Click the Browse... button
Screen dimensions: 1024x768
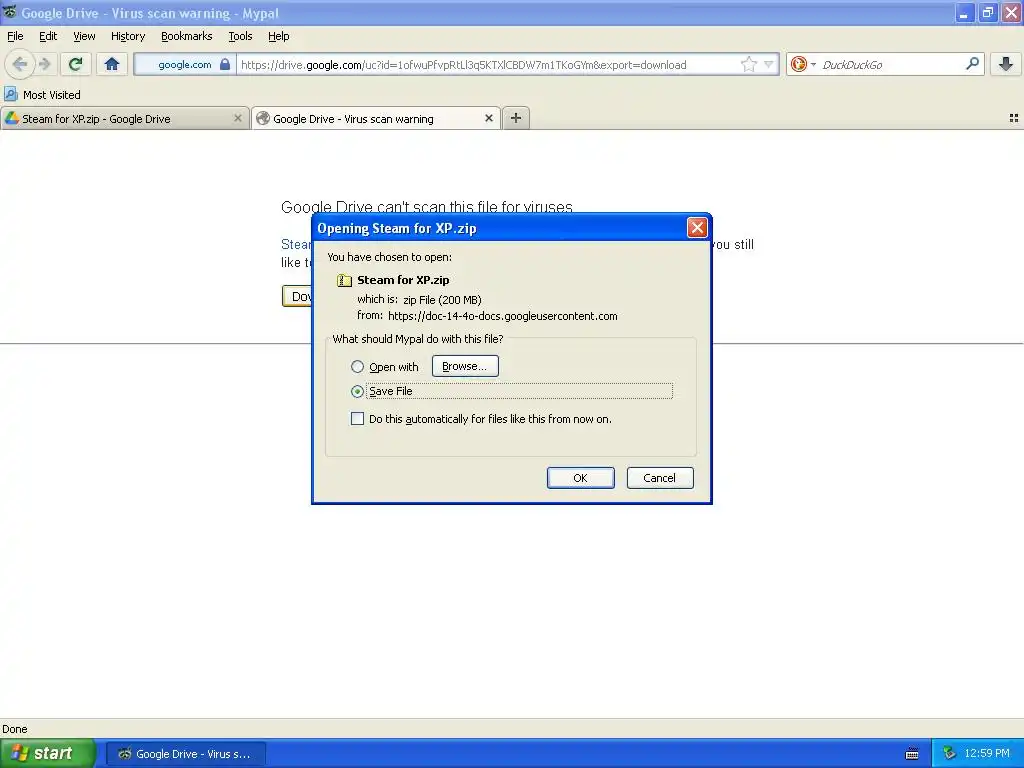click(x=465, y=366)
